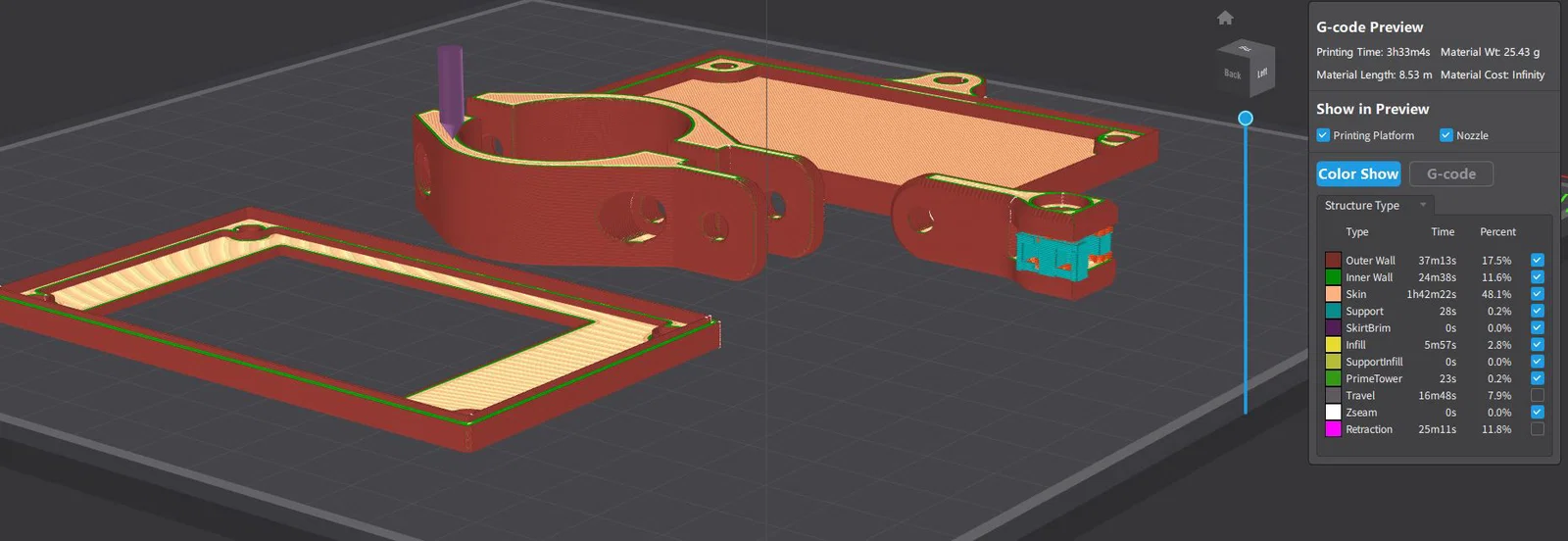
Task: Toggle PrimeTower visibility checkbox
Action: click(1537, 378)
